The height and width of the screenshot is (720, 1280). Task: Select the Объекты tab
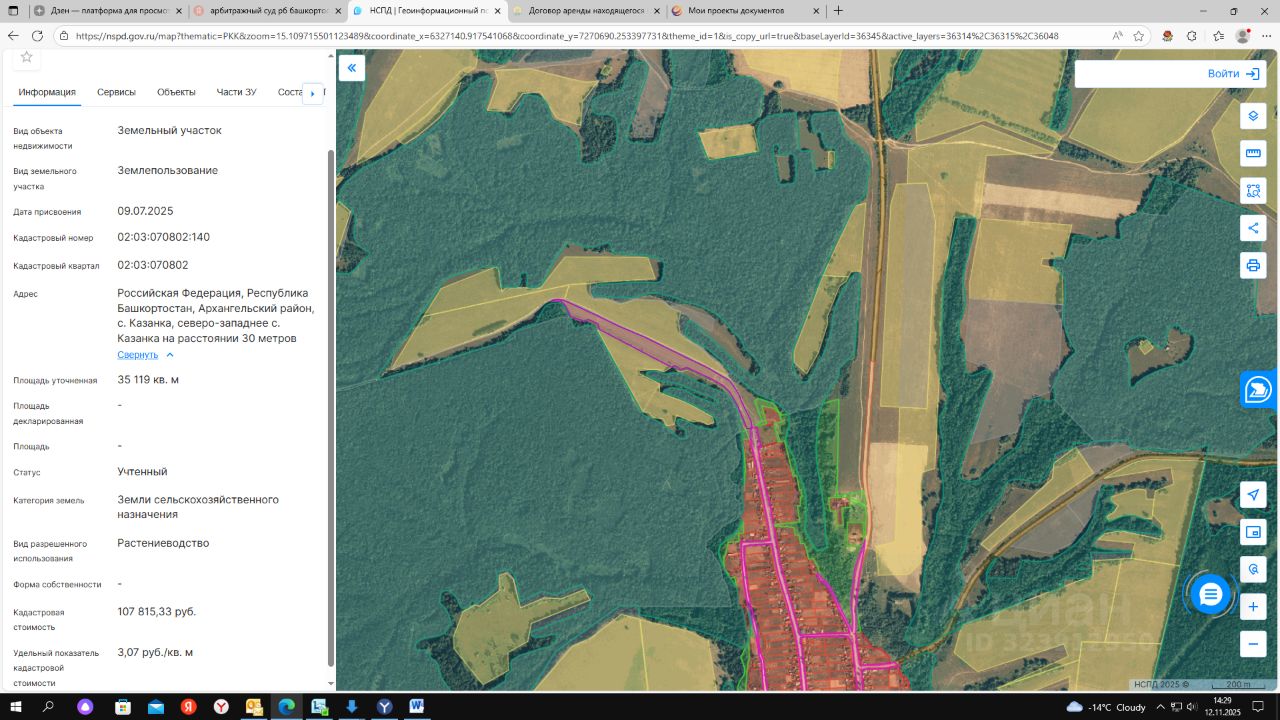click(176, 92)
